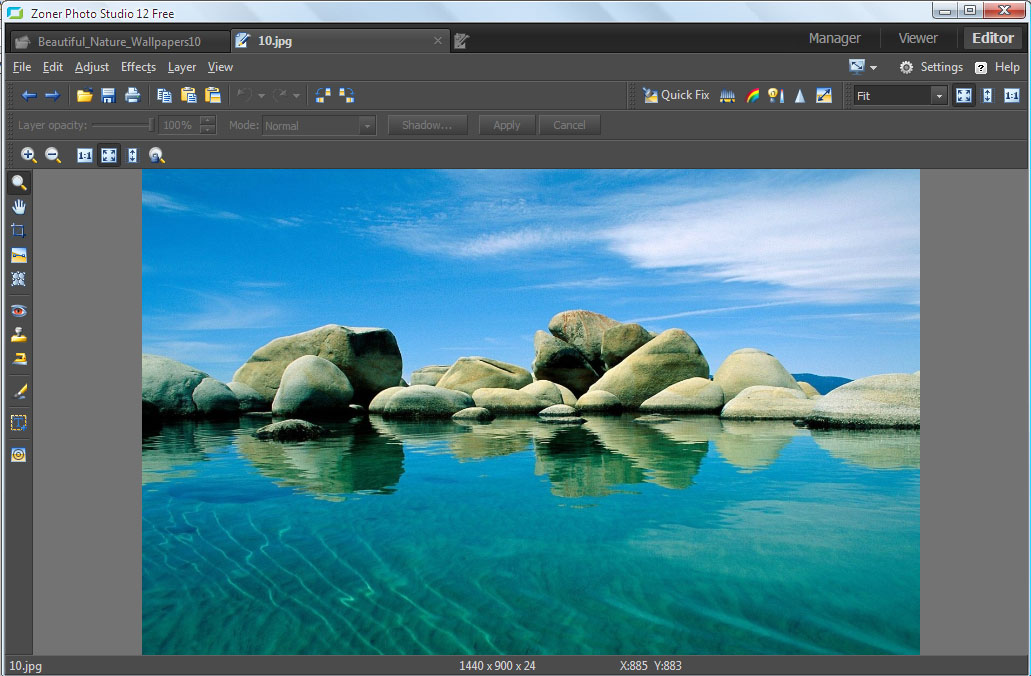Click the Shadow... button
This screenshot has width=1031, height=676.
(427, 125)
